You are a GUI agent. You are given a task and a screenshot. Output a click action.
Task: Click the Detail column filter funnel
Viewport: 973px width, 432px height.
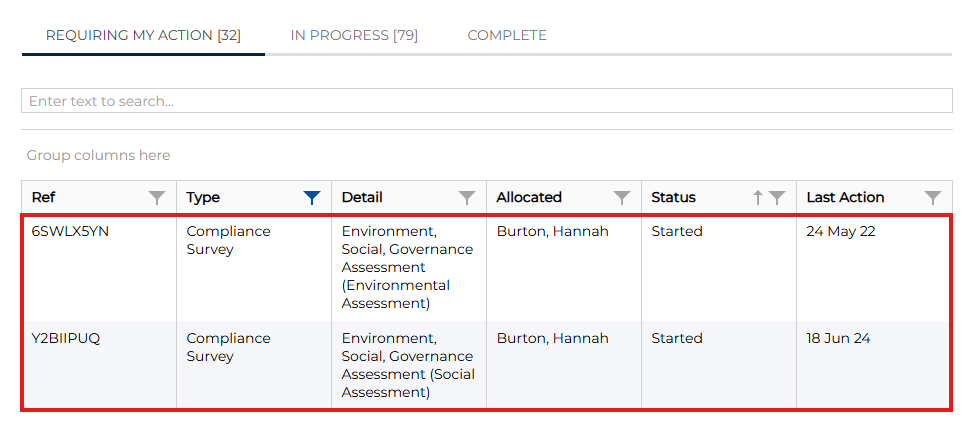[467, 198]
